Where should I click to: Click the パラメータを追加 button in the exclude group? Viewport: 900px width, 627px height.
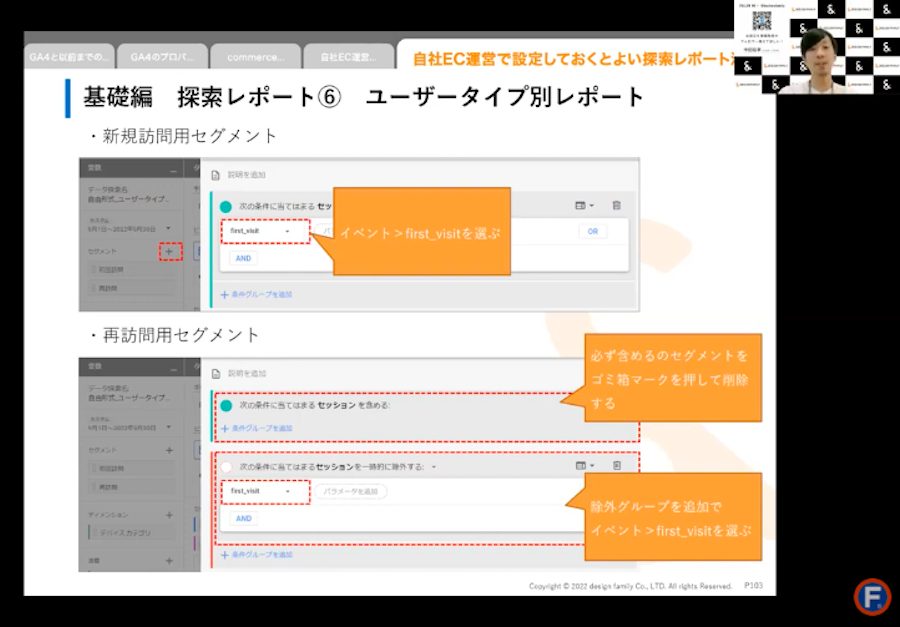click(350, 491)
